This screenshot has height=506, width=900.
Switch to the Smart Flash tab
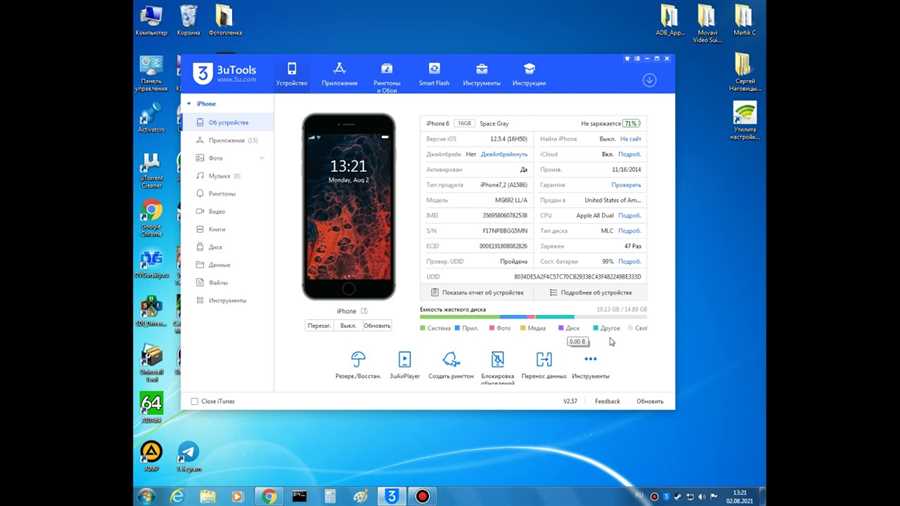click(434, 74)
